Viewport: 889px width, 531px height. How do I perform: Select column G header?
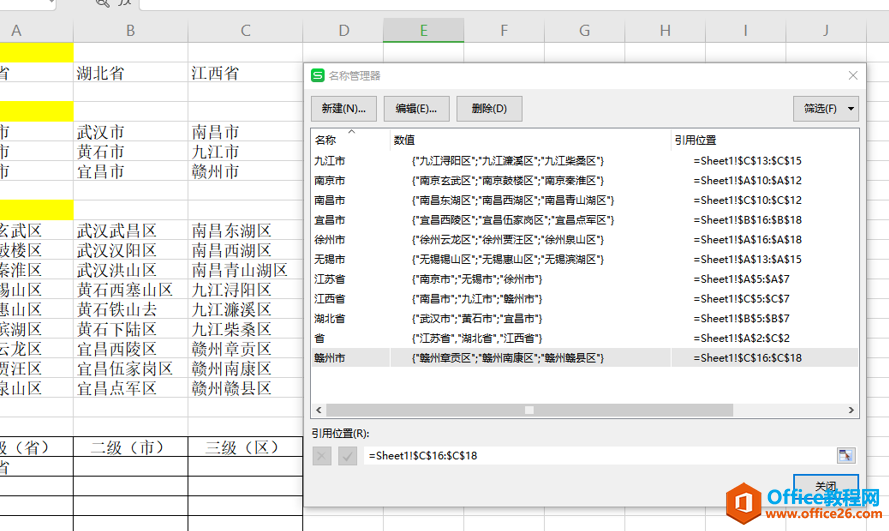tap(585, 30)
